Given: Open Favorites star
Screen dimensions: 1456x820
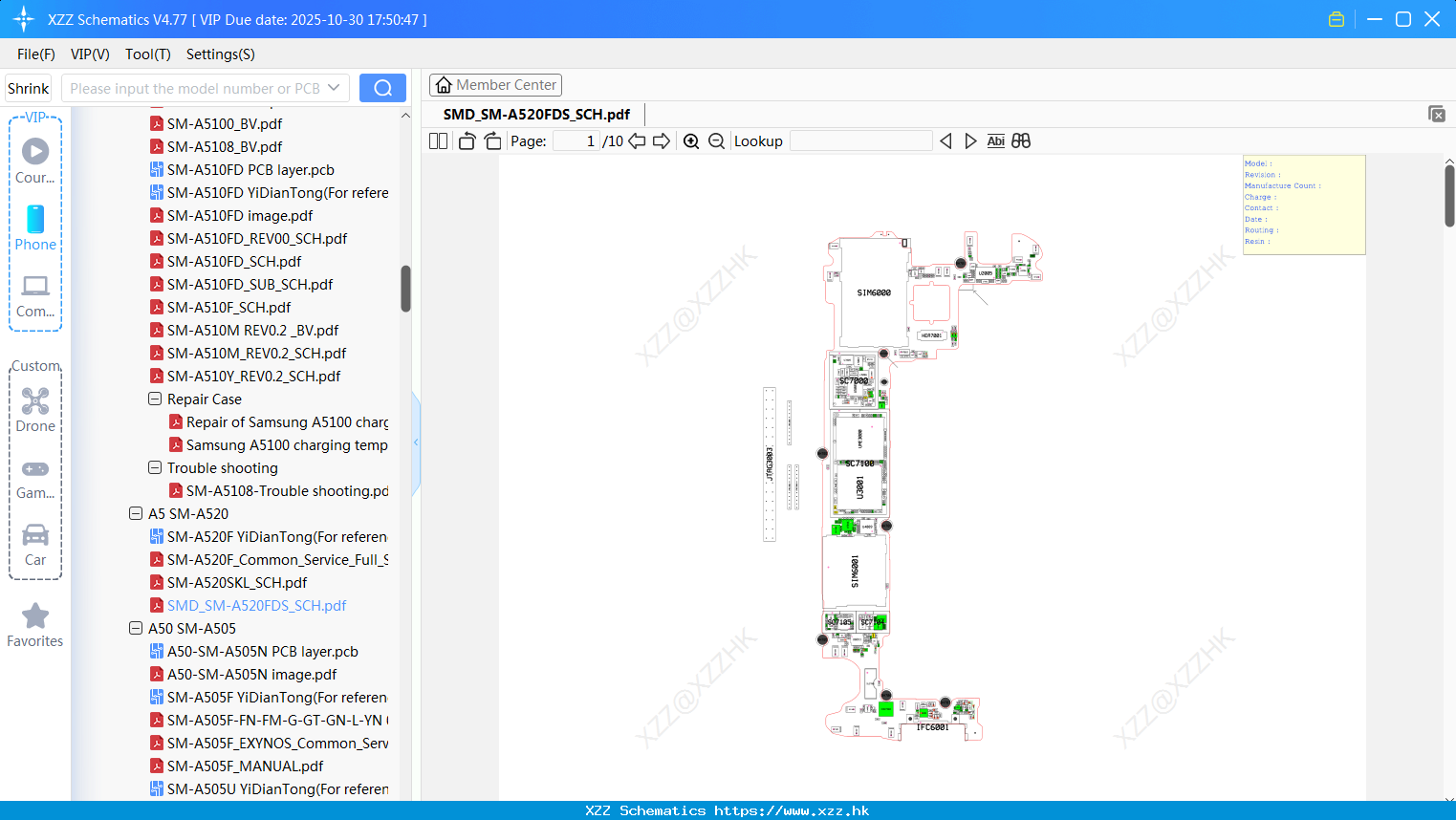Looking at the screenshot, I should coord(35,626).
